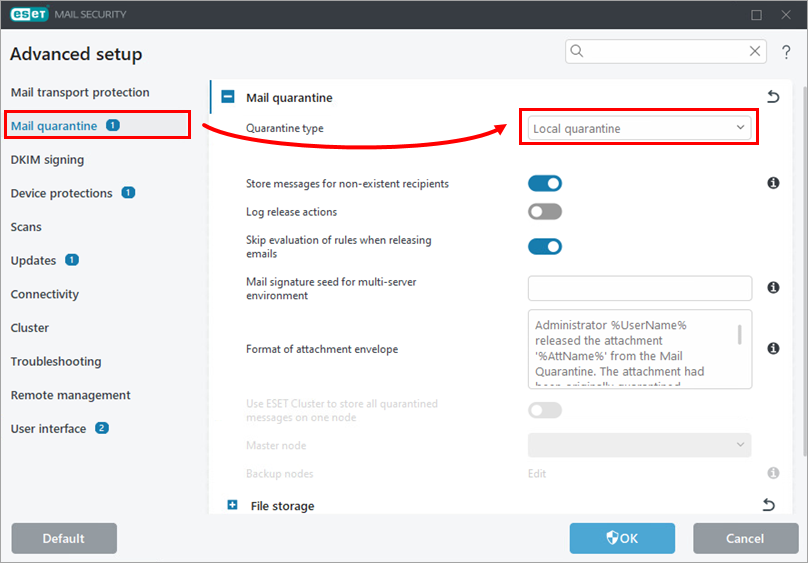Revert File storage section with undo arrow
The image size is (808, 563).
[x=768, y=505]
